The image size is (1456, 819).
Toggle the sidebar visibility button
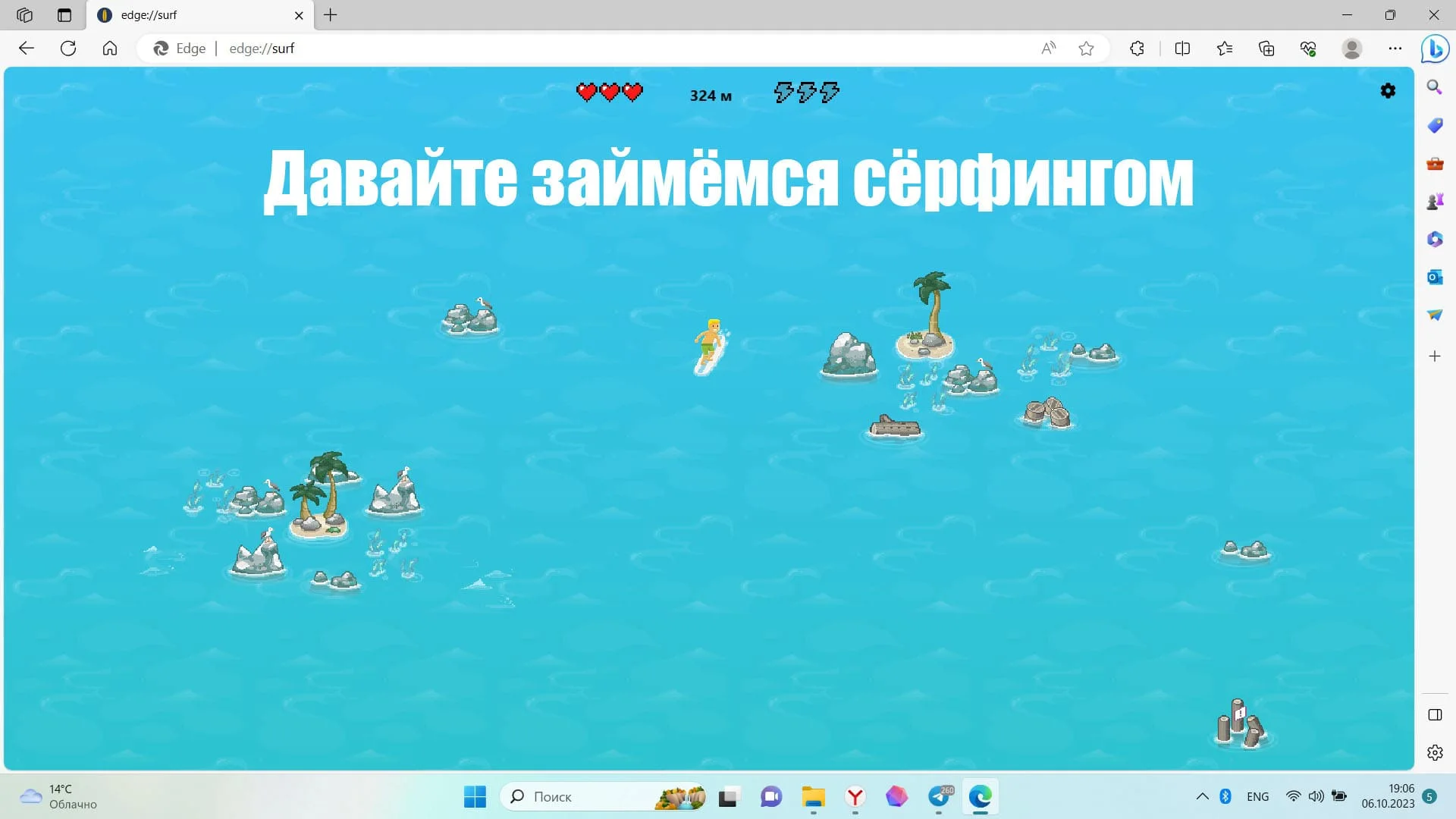point(1435,714)
